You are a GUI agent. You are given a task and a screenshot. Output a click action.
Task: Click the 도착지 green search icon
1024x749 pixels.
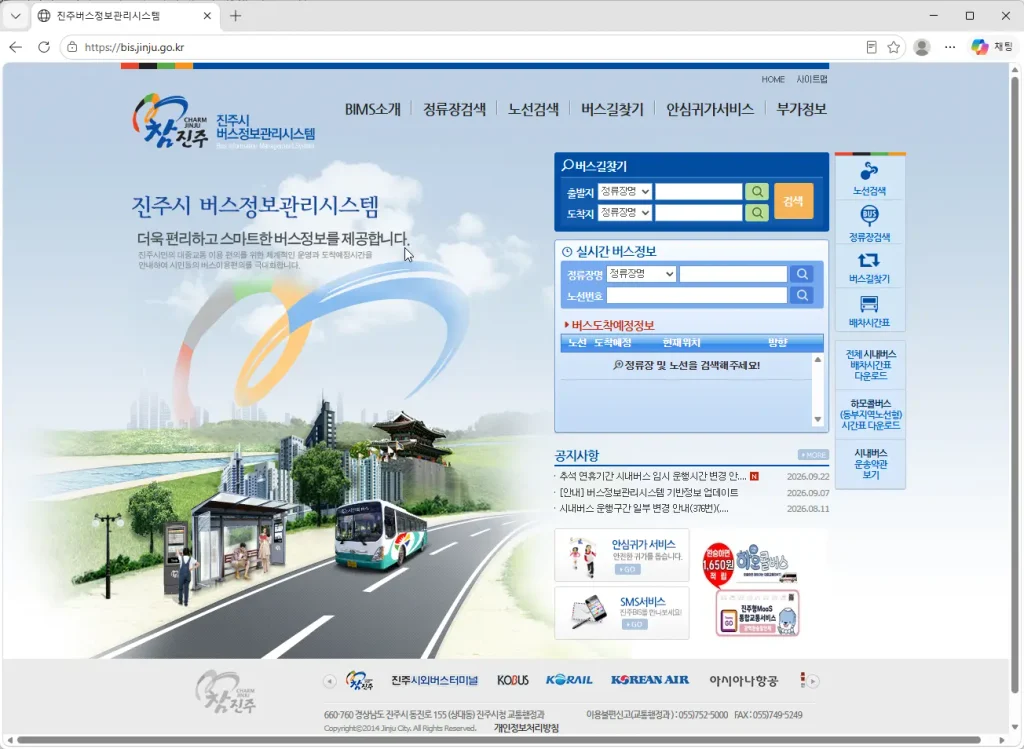point(757,213)
